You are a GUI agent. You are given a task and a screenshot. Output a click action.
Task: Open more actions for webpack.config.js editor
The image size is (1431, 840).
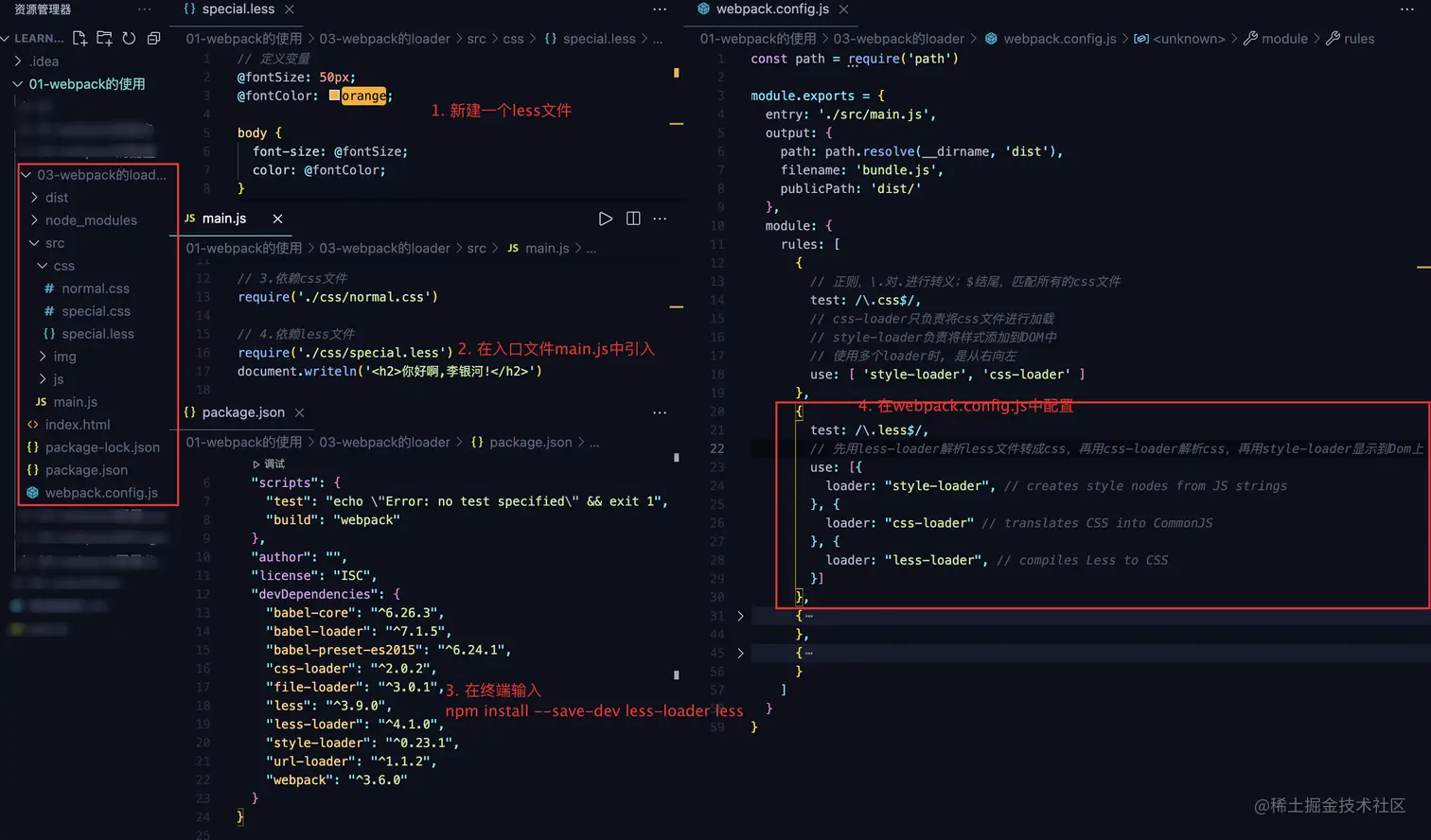1407,9
